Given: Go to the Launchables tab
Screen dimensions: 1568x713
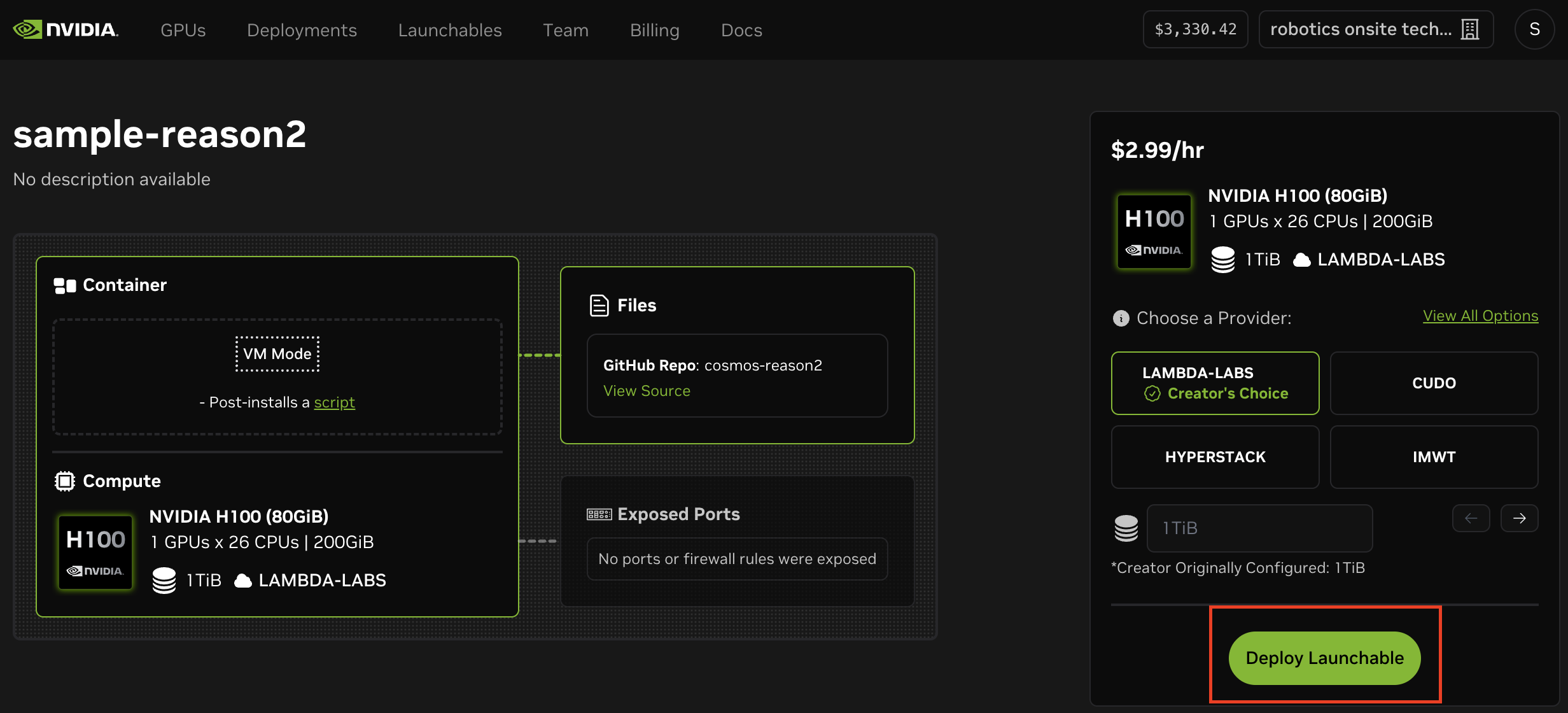Looking at the screenshot, I should 450,30.
